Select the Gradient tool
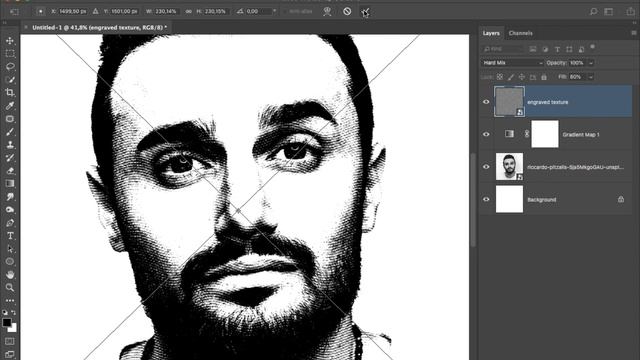This screenshot has height=360, width=640. (x=10, y=184)
